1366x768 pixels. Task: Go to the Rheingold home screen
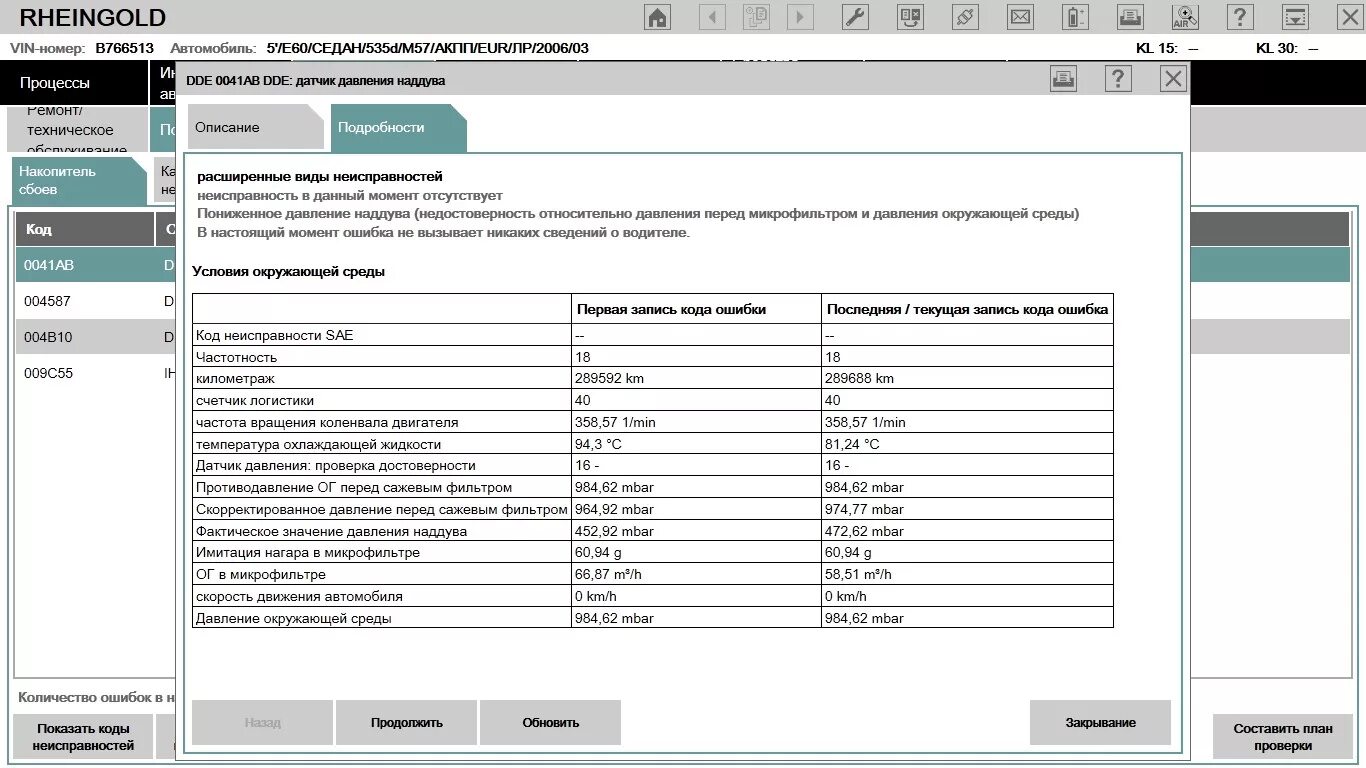click(658, 17)
